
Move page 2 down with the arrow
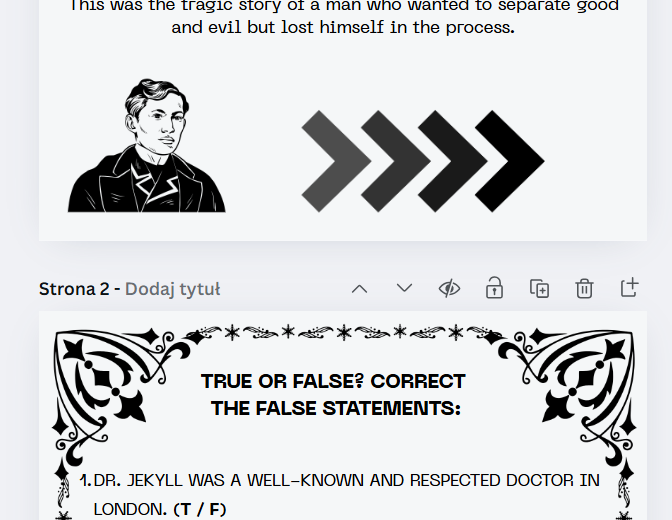[404, 288]
